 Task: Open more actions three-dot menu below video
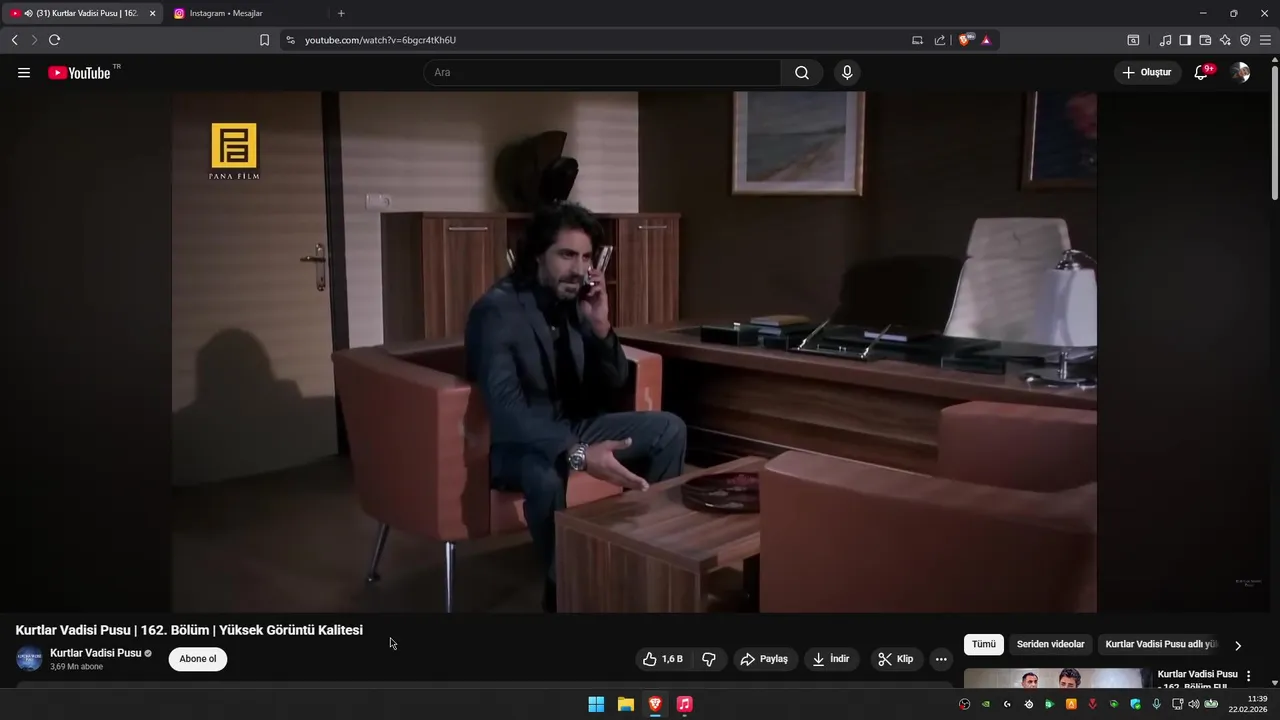click(x=941, y=659)
